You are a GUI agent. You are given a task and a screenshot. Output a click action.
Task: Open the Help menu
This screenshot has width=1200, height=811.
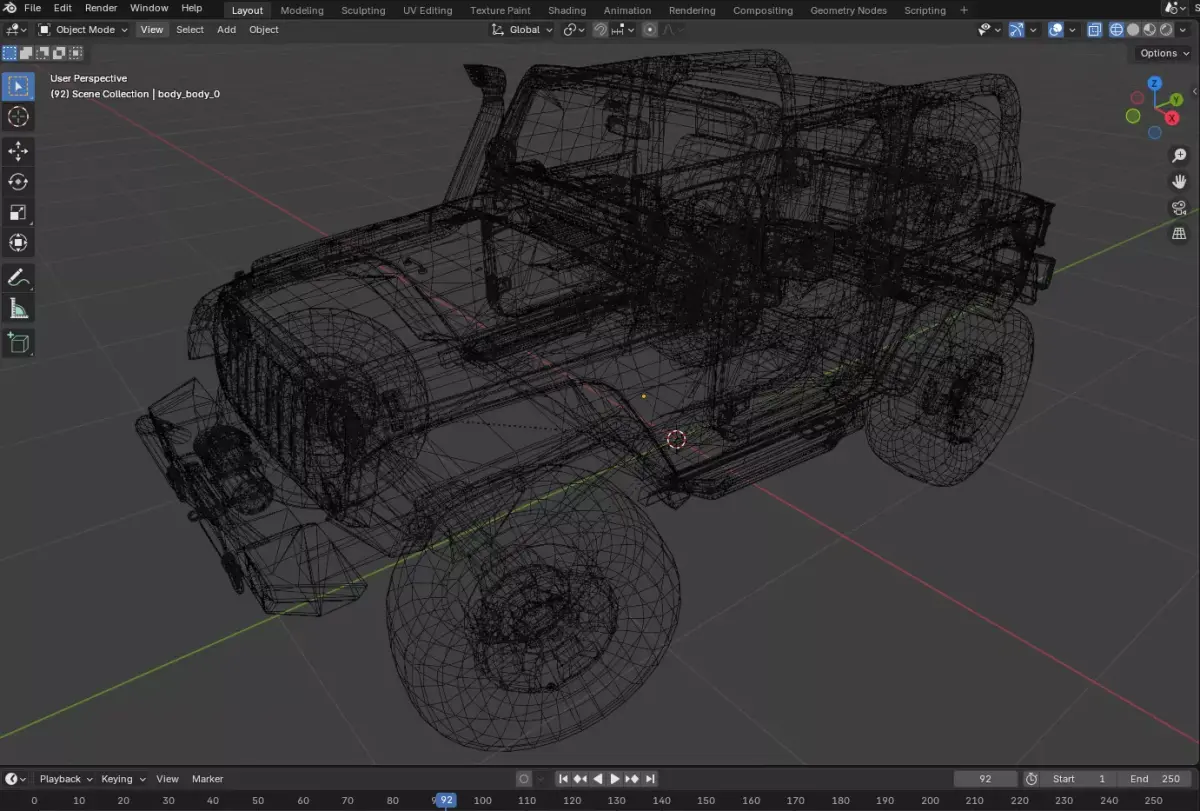coord(191,8)
